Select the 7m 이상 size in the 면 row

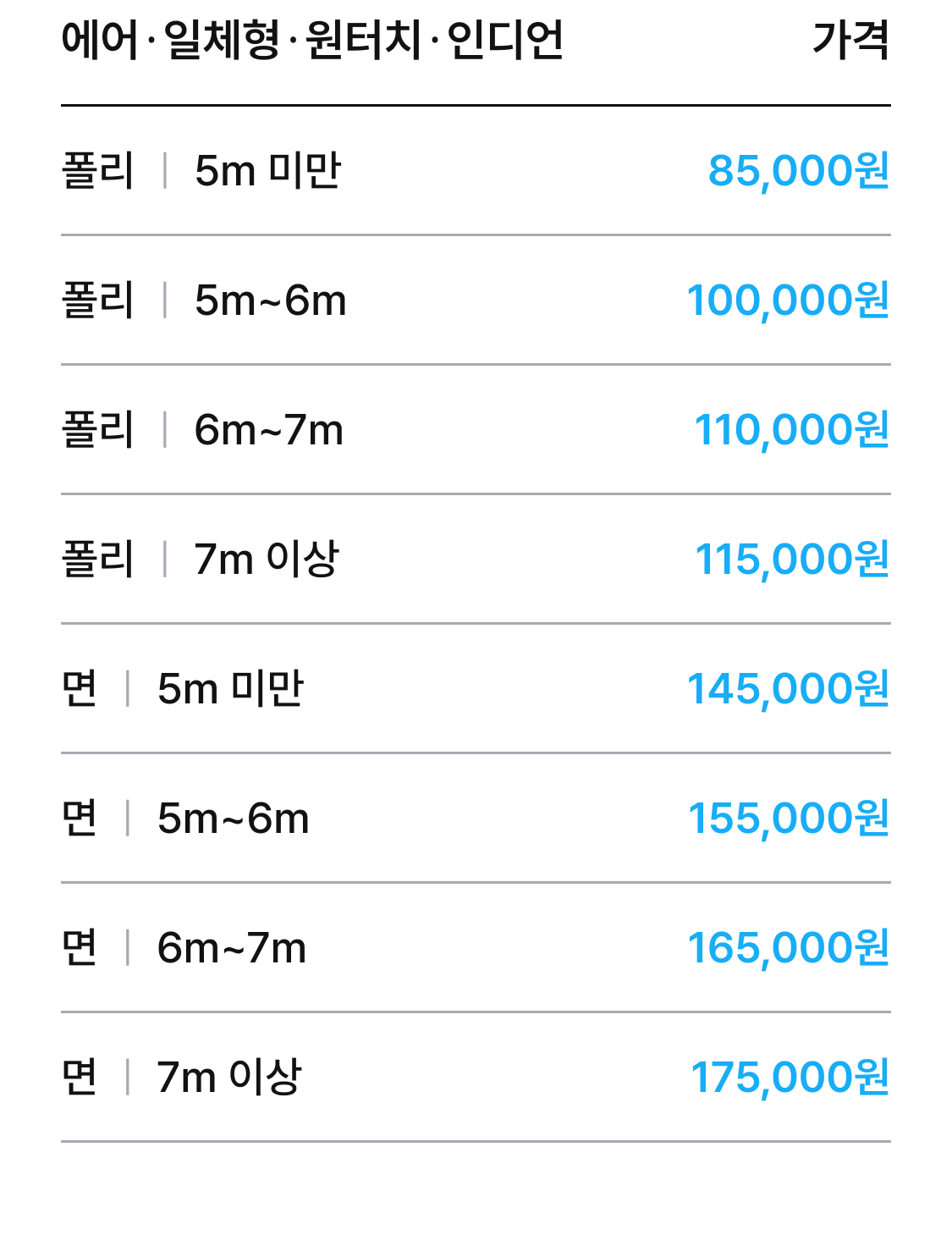tap(228, 1078)
